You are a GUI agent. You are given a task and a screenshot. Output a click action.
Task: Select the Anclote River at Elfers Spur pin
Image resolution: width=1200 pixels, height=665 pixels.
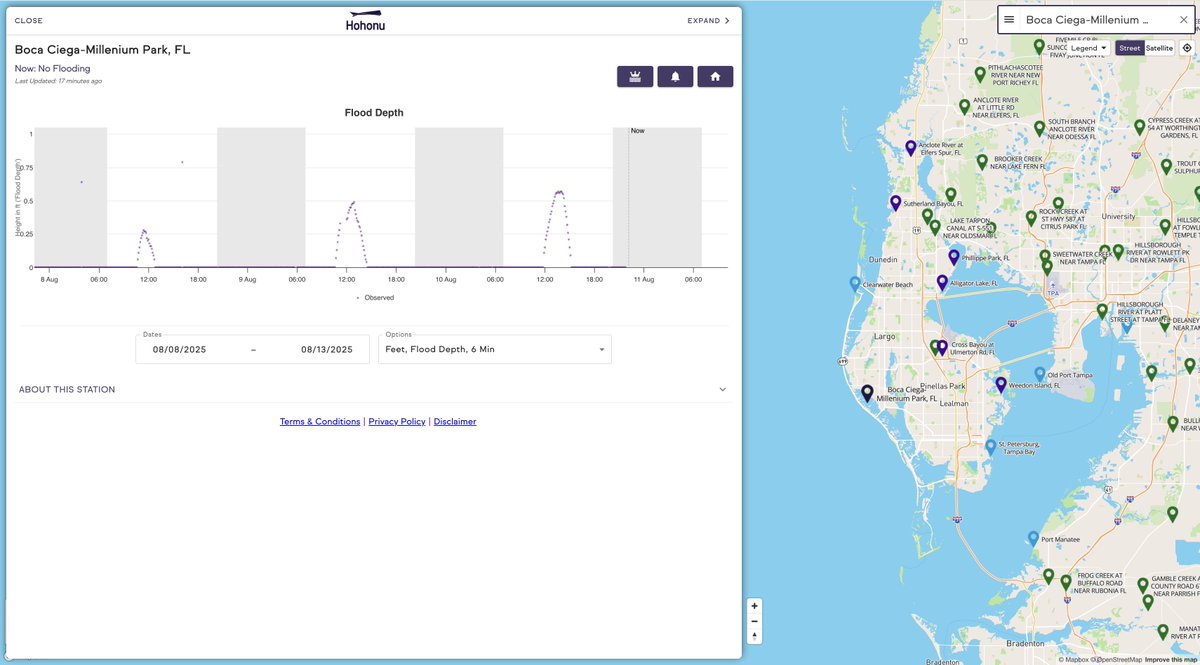pos(910,148)
